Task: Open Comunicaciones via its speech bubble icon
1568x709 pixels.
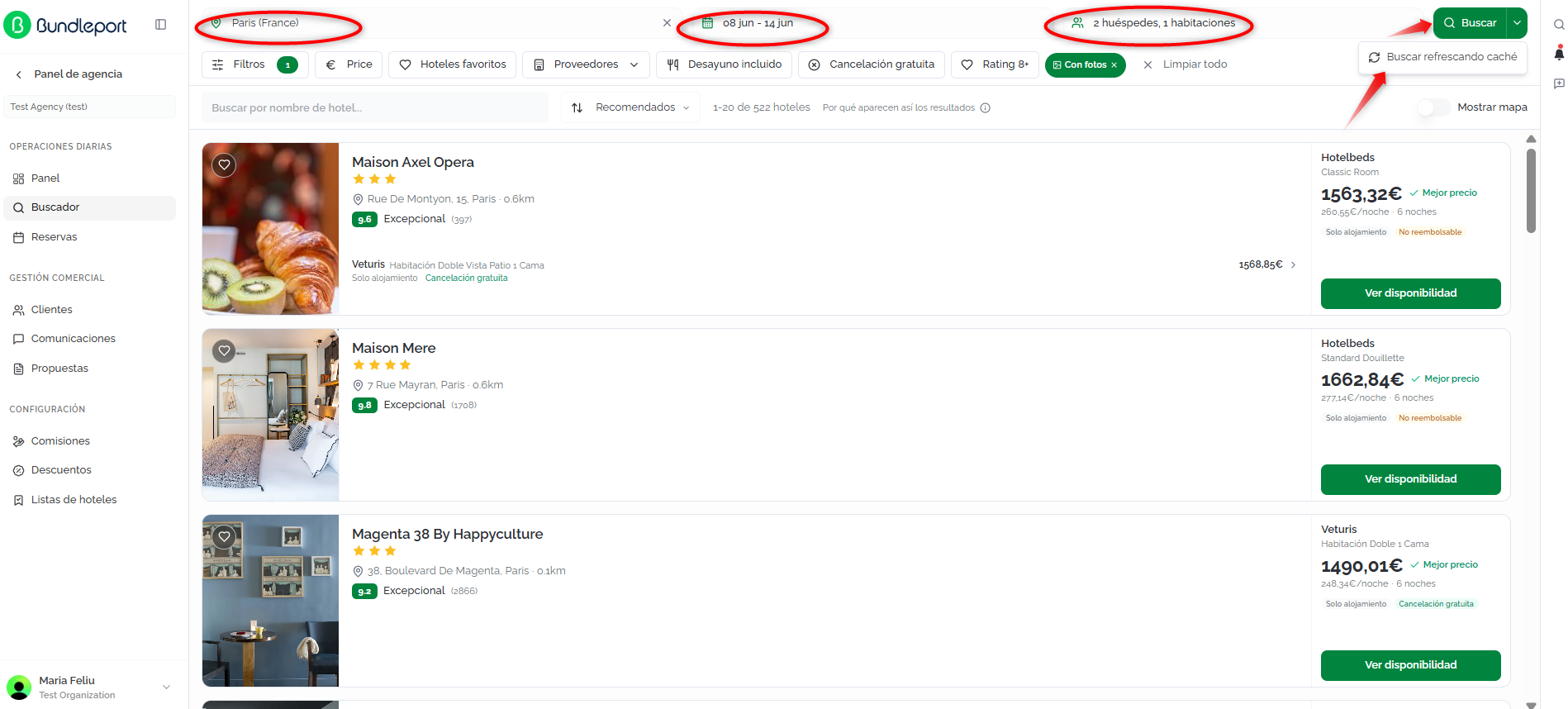Action: coord(19,339)
